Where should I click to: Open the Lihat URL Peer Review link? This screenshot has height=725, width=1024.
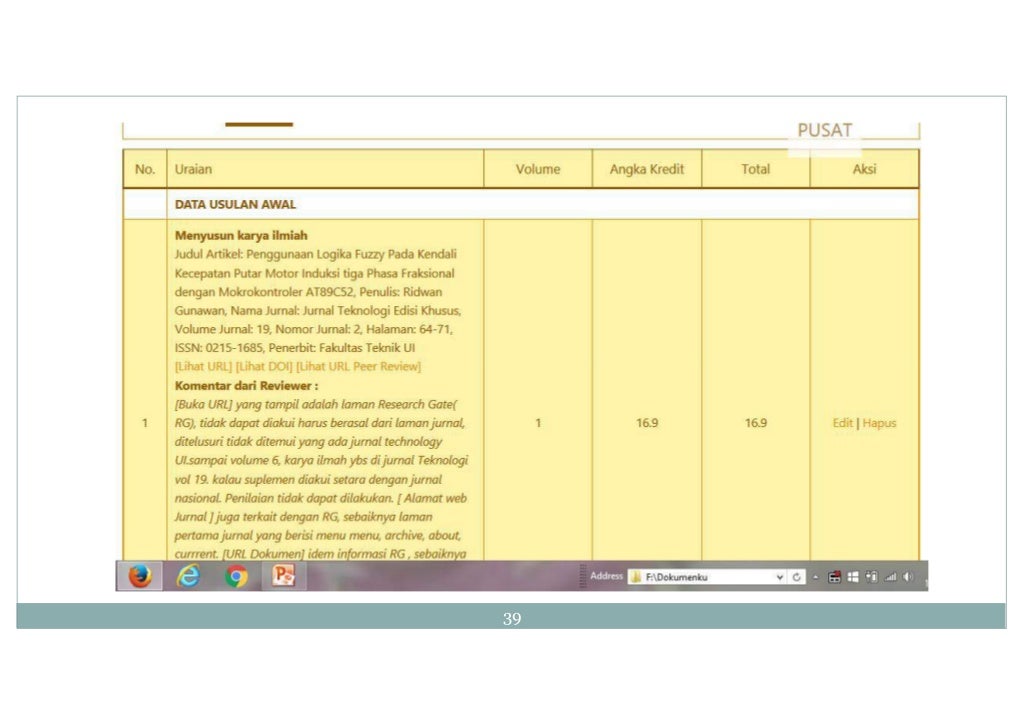(x=359, y=366)
